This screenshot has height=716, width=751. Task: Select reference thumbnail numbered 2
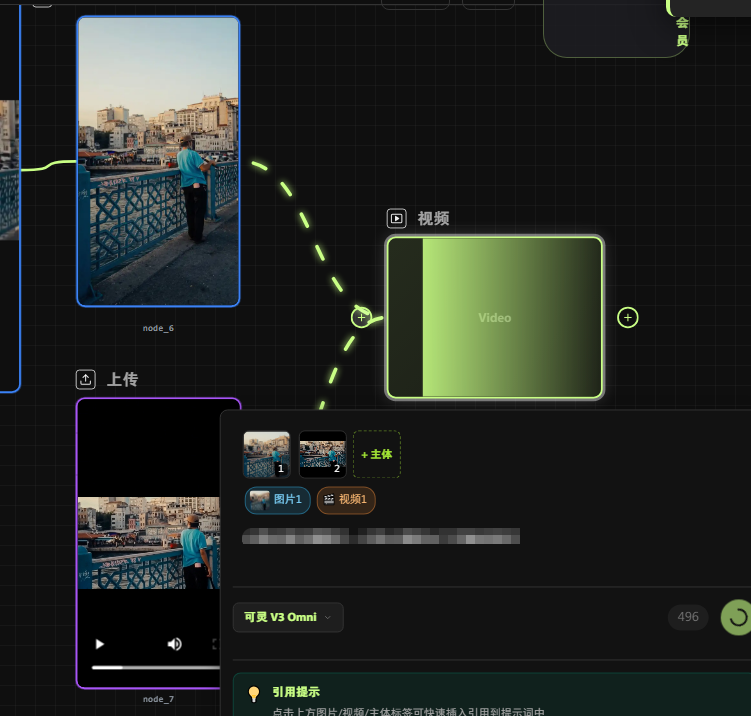click(322, 454)
